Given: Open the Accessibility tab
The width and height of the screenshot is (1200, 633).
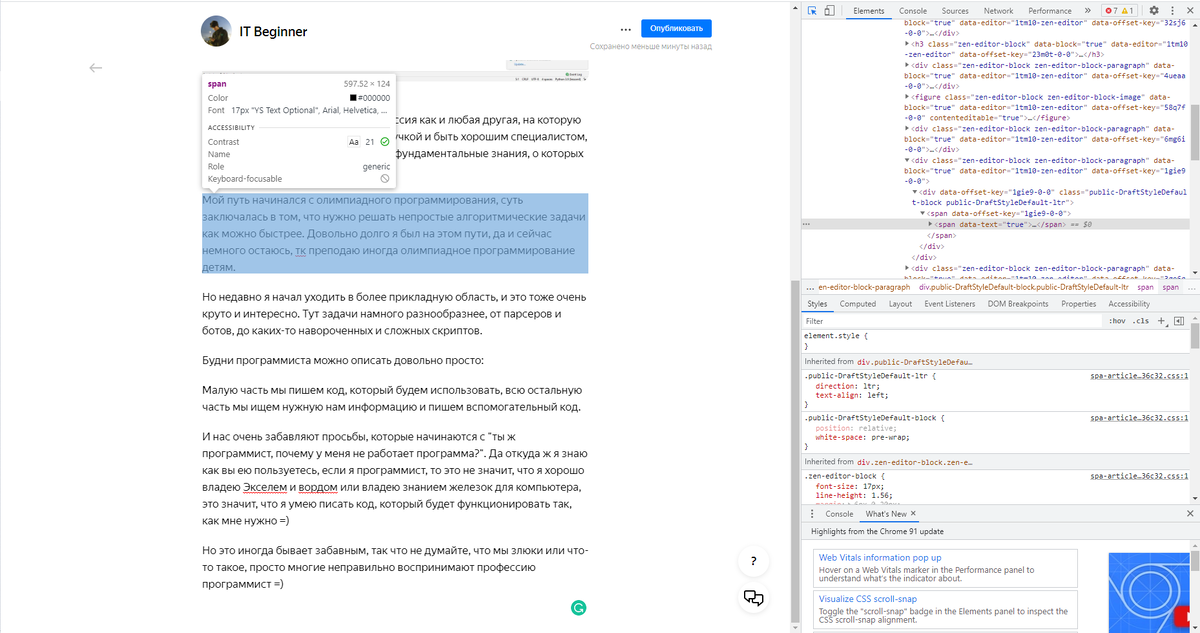Looking at the screenshot, I should pyautogui.click(x=1129, y=304).
